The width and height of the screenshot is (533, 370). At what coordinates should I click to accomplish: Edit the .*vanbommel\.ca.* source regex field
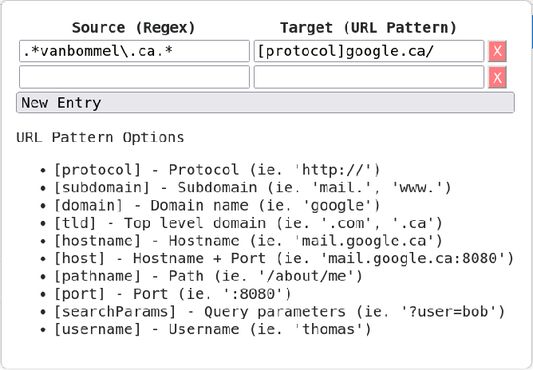[x=134, y=51]
